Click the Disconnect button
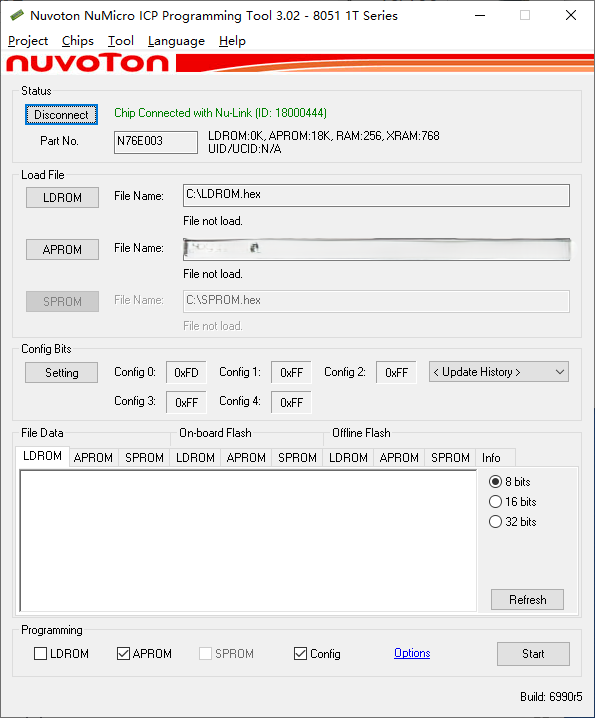The height and width of the screenshot is (718, 595). coord(61,114)
